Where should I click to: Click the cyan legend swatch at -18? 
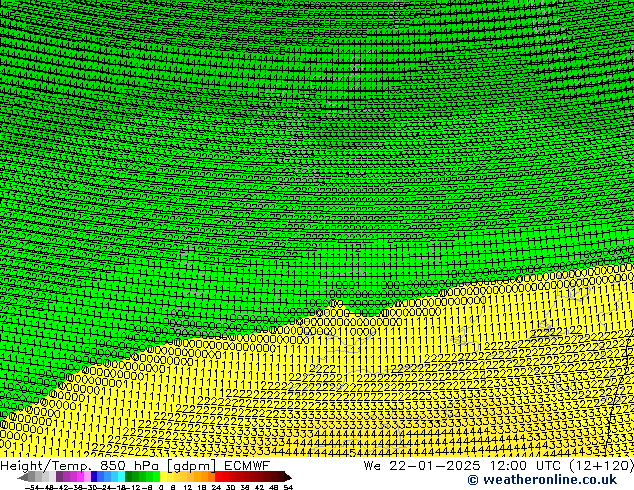pyautogui.click(x=122, y=476)
